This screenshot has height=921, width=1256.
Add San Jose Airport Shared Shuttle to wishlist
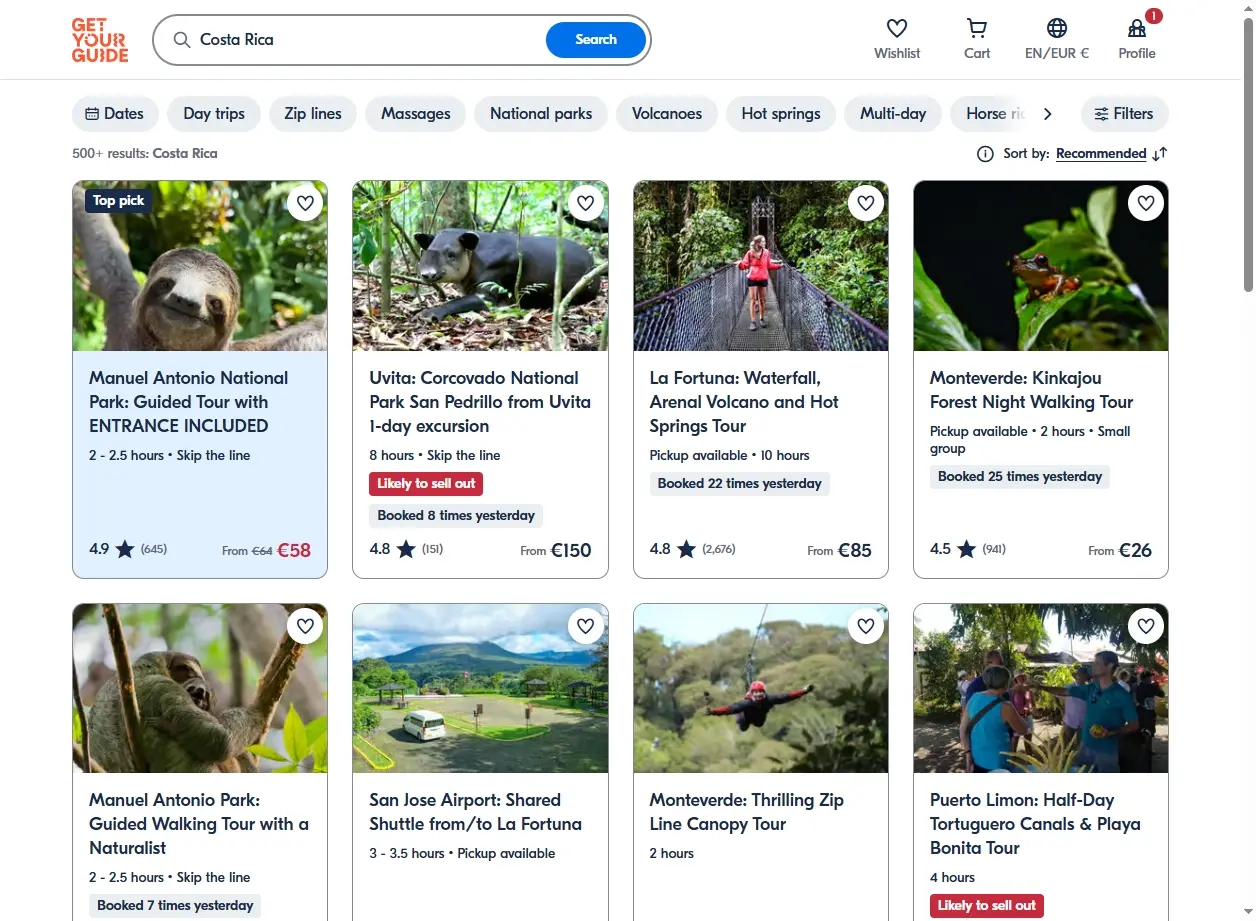pyautogui.click(x=586, y=626)
